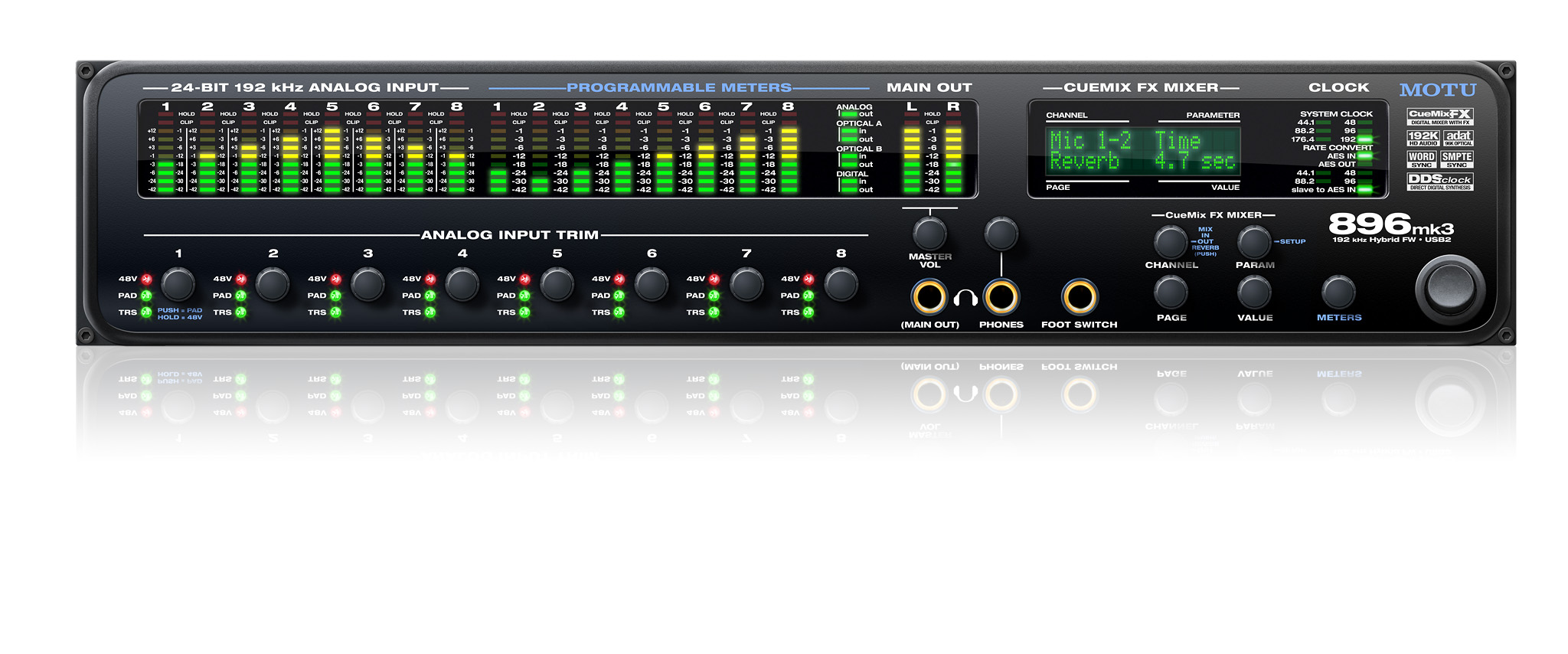The width and height of the screenshot is (1568, 654).
Task: Click the green LCD showing Mic 1-2 Reverb
Action: click(1142, 151)
